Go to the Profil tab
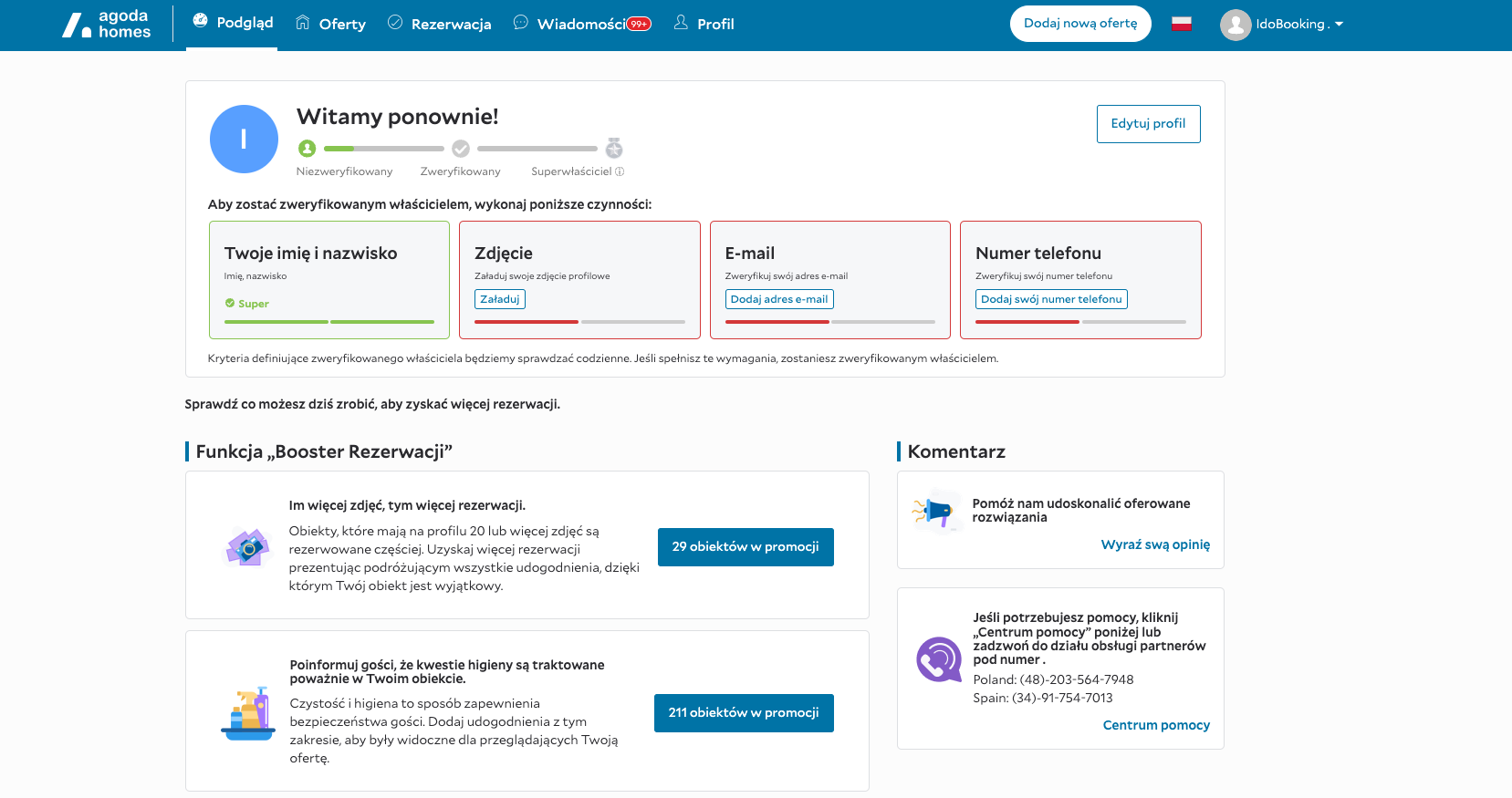1512x798 pixels. pos(704,24)
